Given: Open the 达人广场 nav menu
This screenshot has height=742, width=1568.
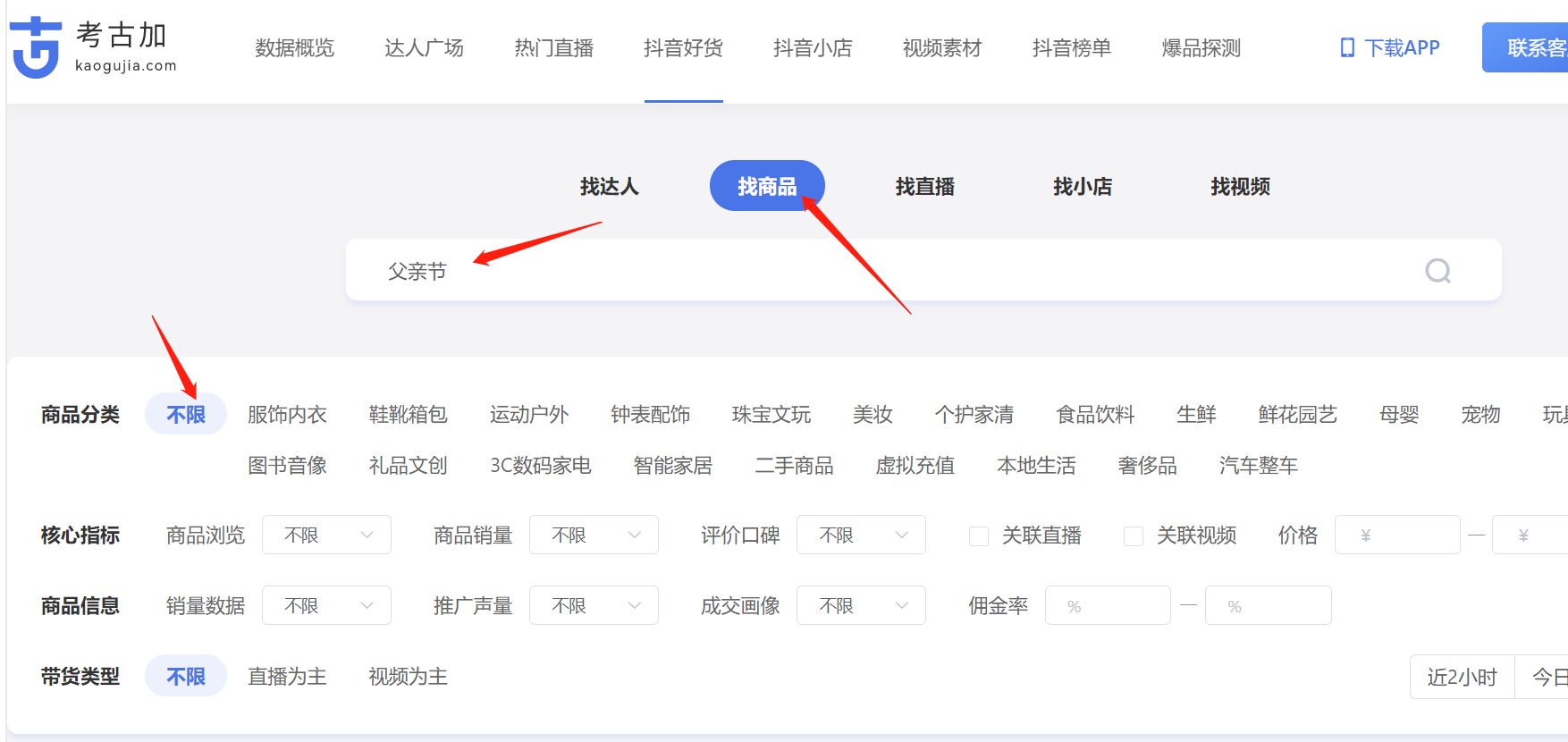Looking at the screenshot, I should (x=424, y=47).
